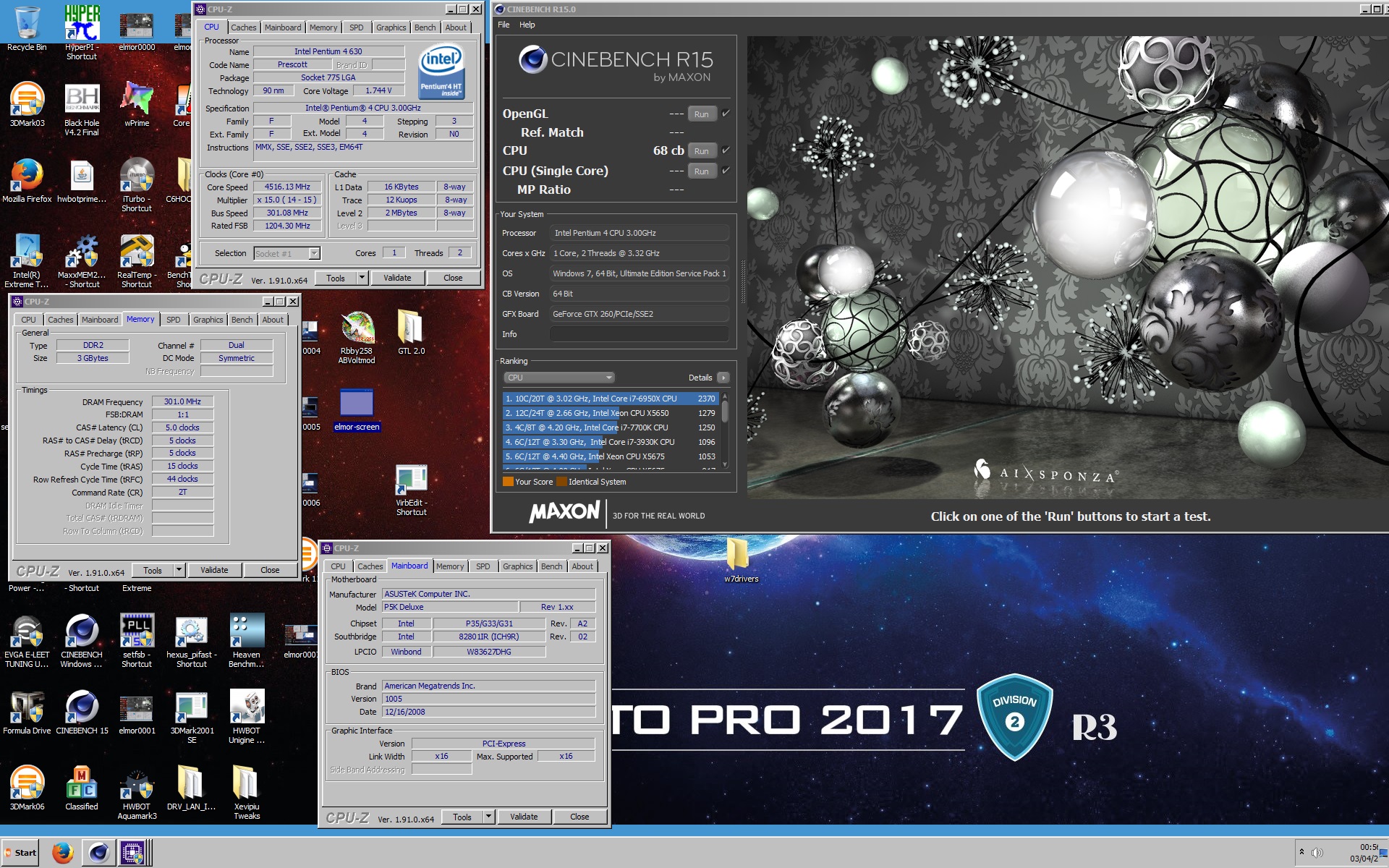
Task: Click the volume speaker tray icon
Action: 1317,852
